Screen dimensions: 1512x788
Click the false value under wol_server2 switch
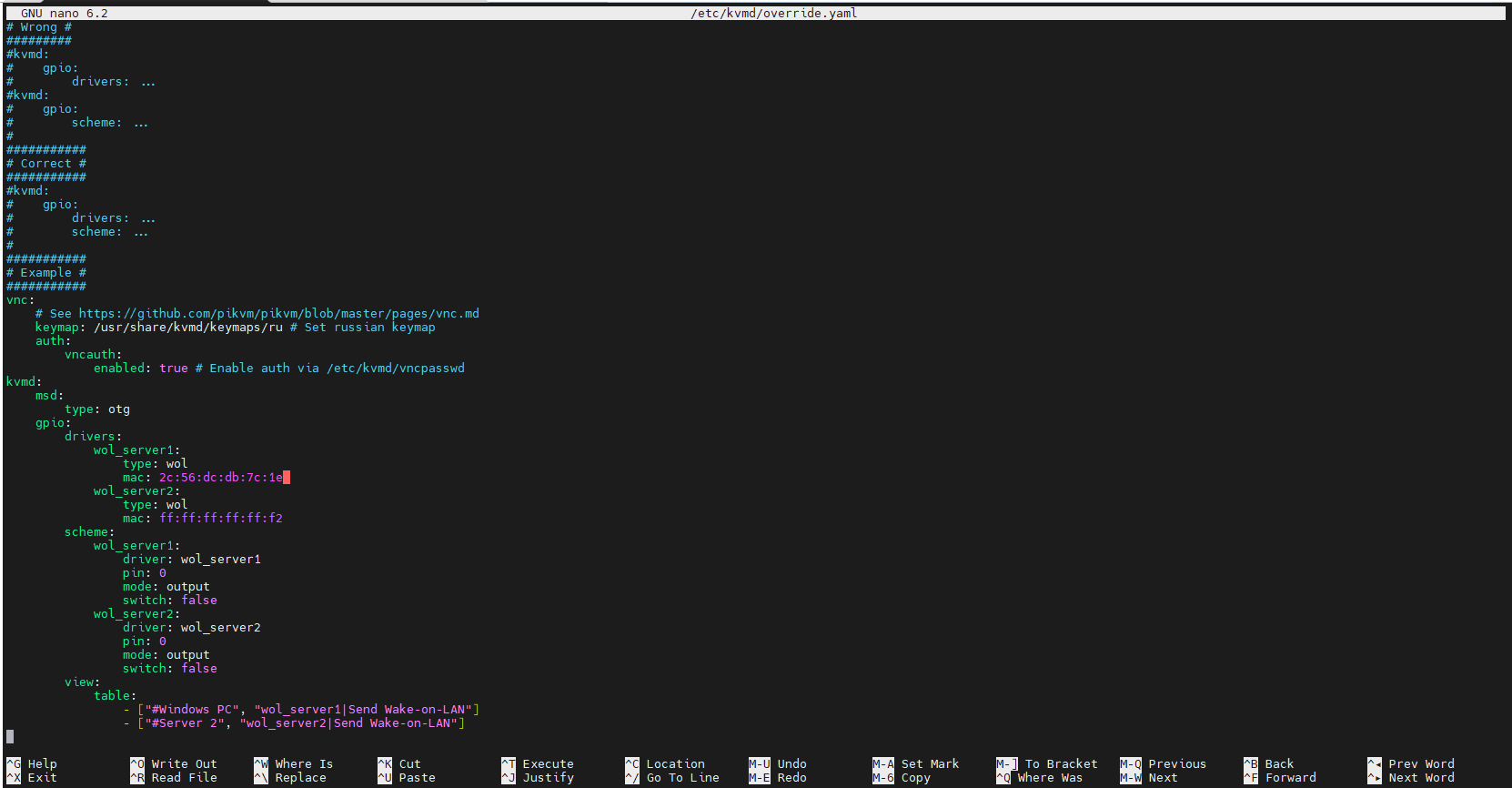[198, 669]
